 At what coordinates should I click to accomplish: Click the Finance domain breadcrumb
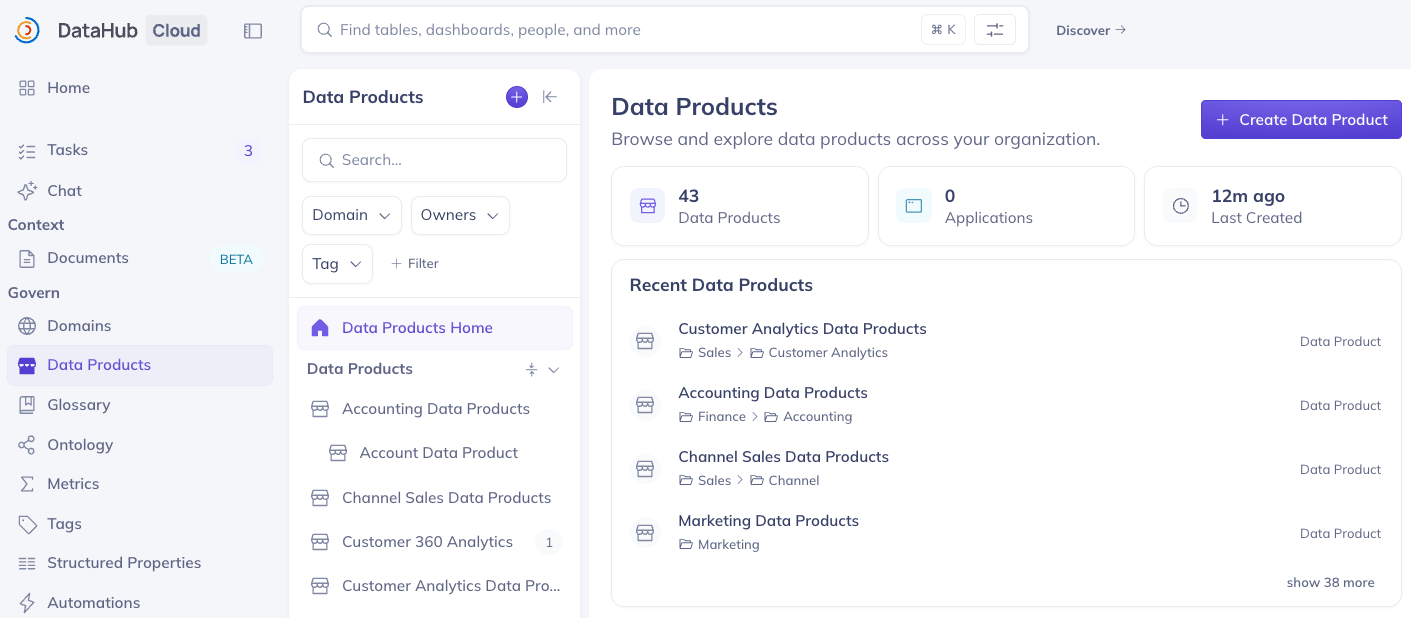click(712, 417)
